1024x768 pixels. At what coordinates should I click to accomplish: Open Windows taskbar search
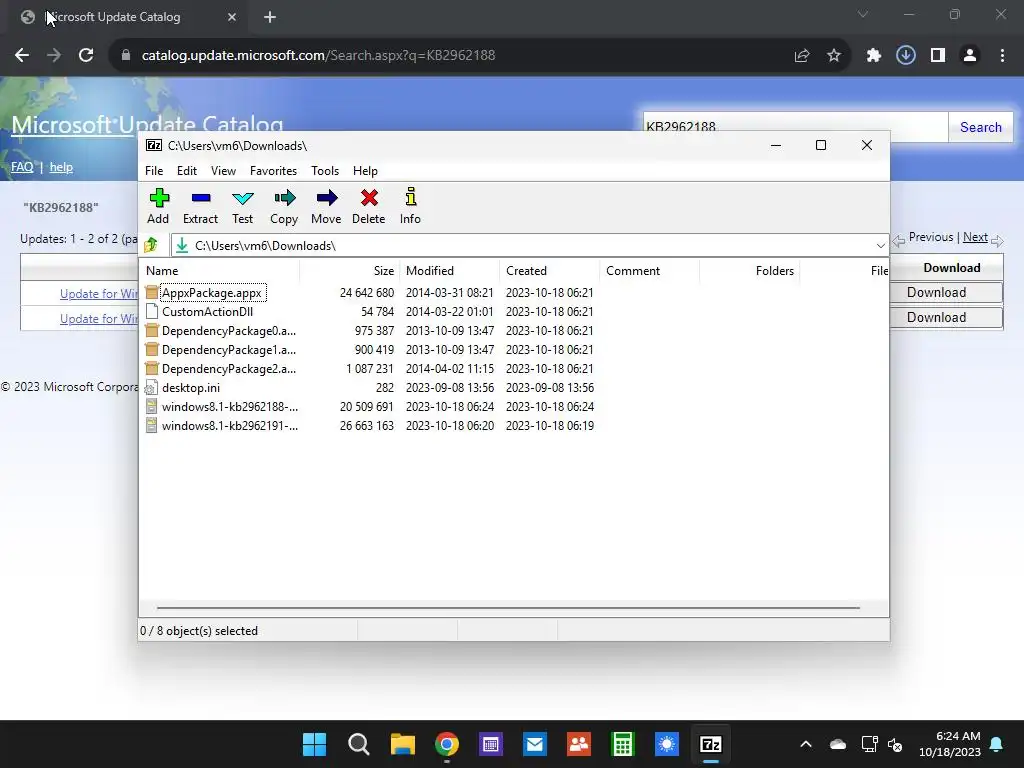tap(359, 744)
